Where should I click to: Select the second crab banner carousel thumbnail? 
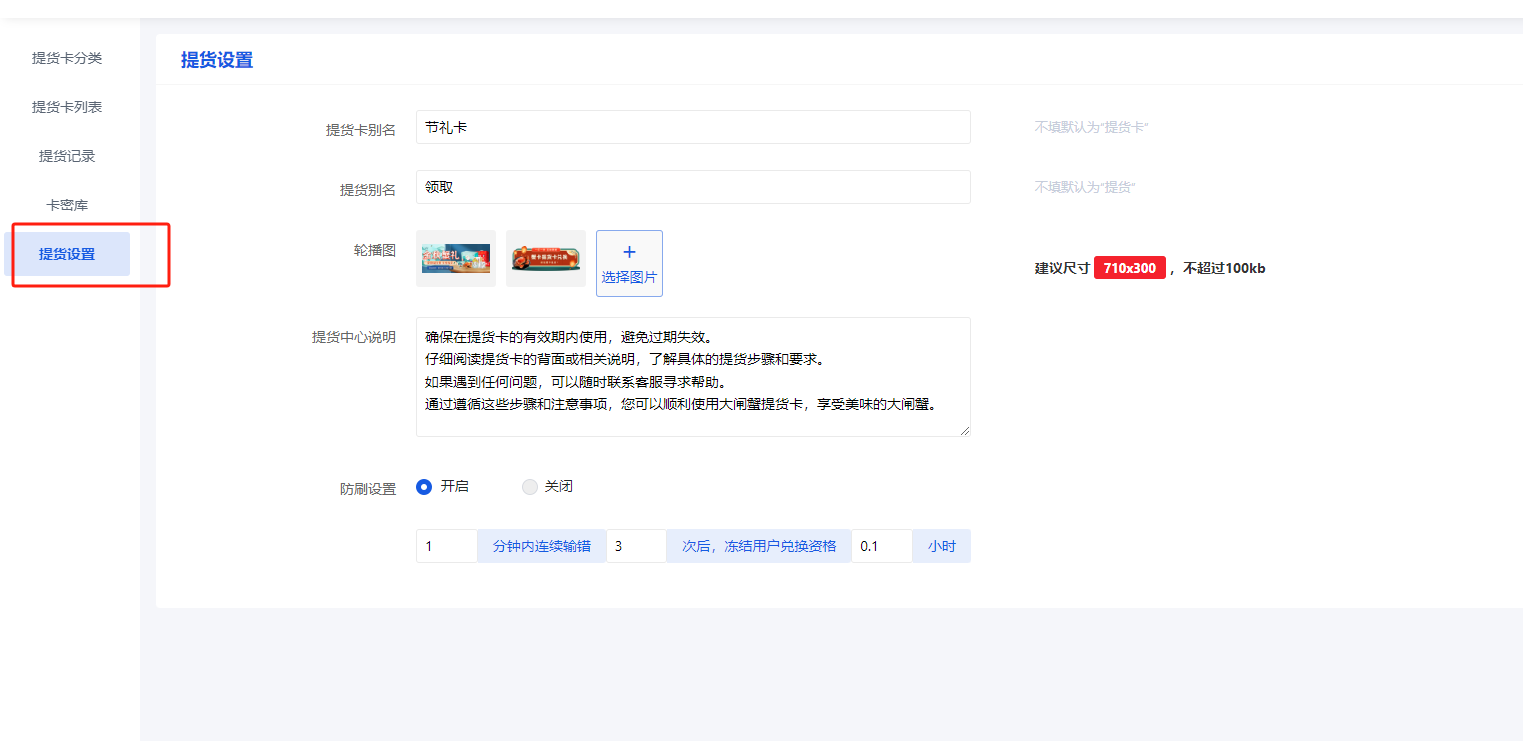[x=546, y=258]
